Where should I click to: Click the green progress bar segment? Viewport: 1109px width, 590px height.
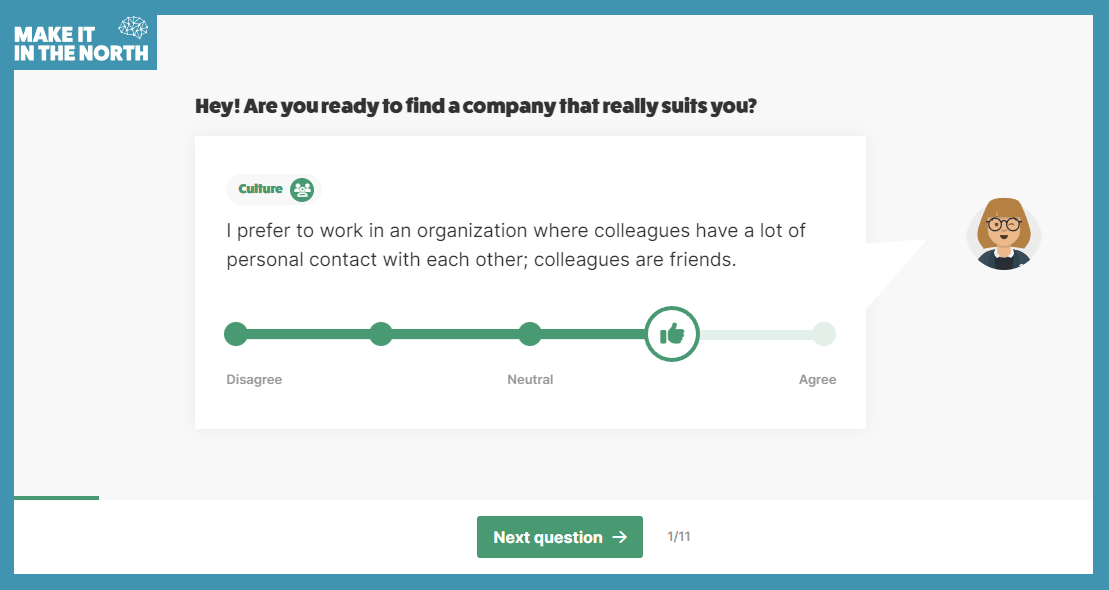(56, 497)
